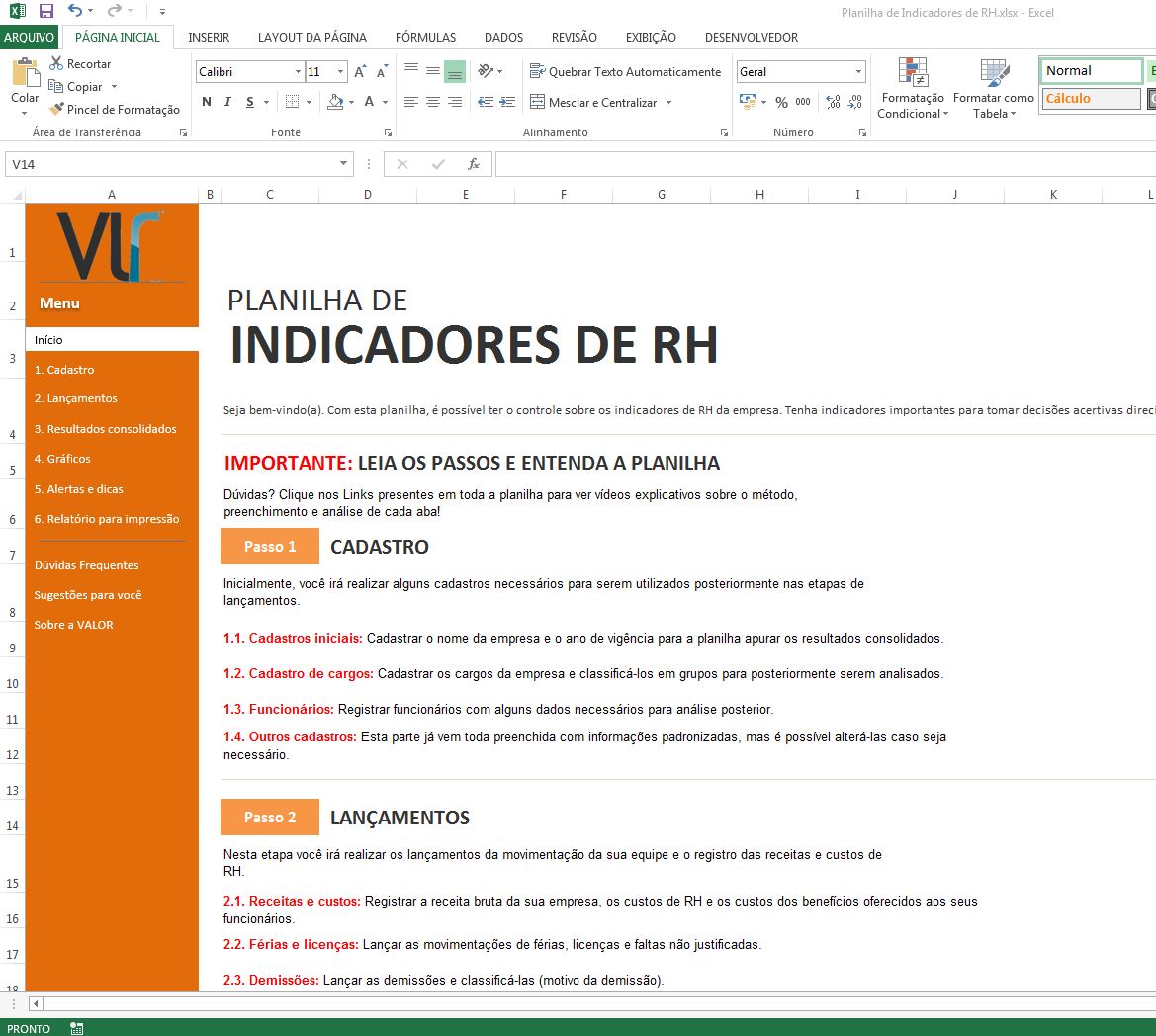The image size is (1156, 1036).
Task: Open the ARQUIVO file tab
Action: 30,37
